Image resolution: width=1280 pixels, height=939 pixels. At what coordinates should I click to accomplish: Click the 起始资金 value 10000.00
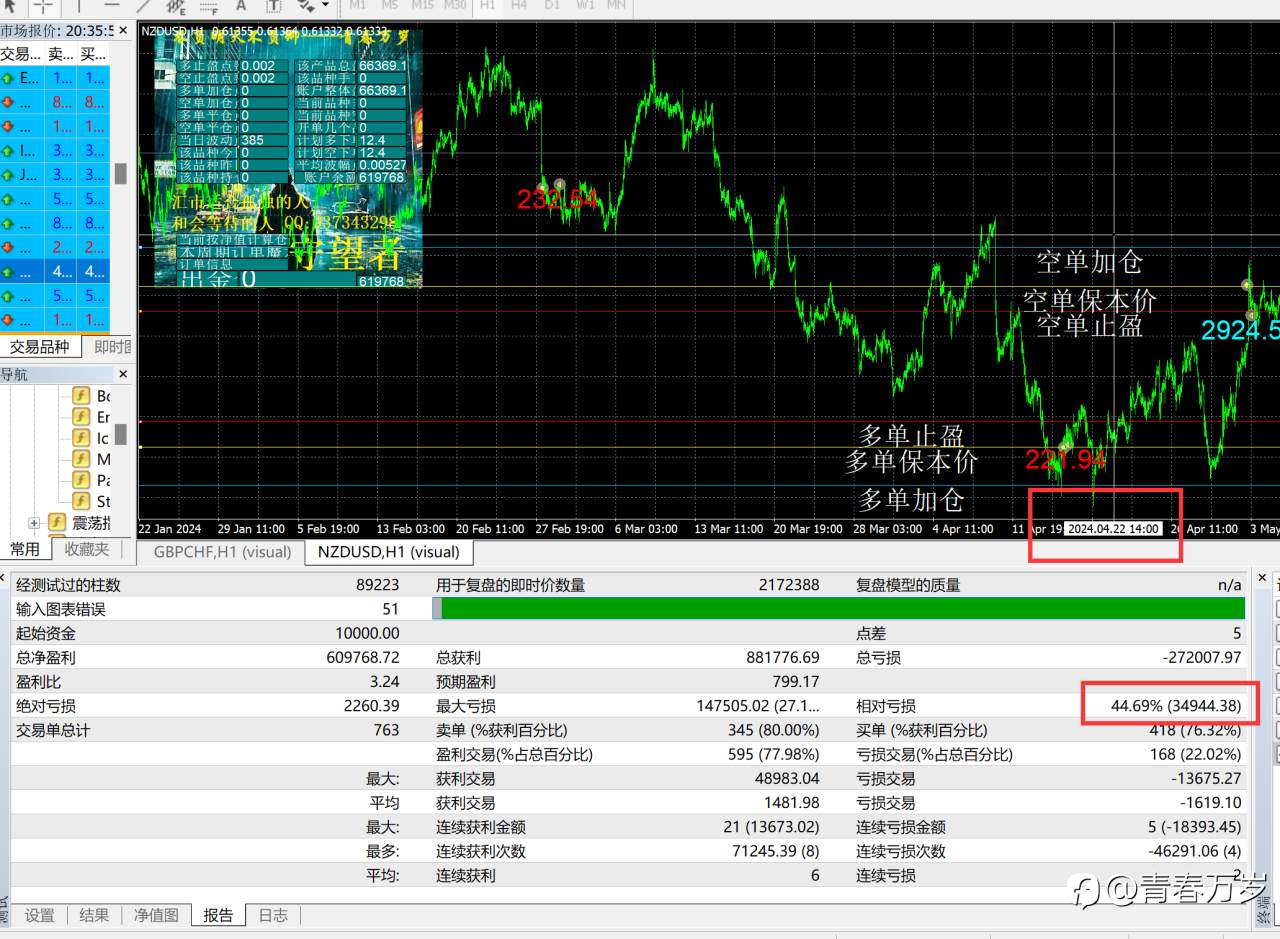pos(366,633)
